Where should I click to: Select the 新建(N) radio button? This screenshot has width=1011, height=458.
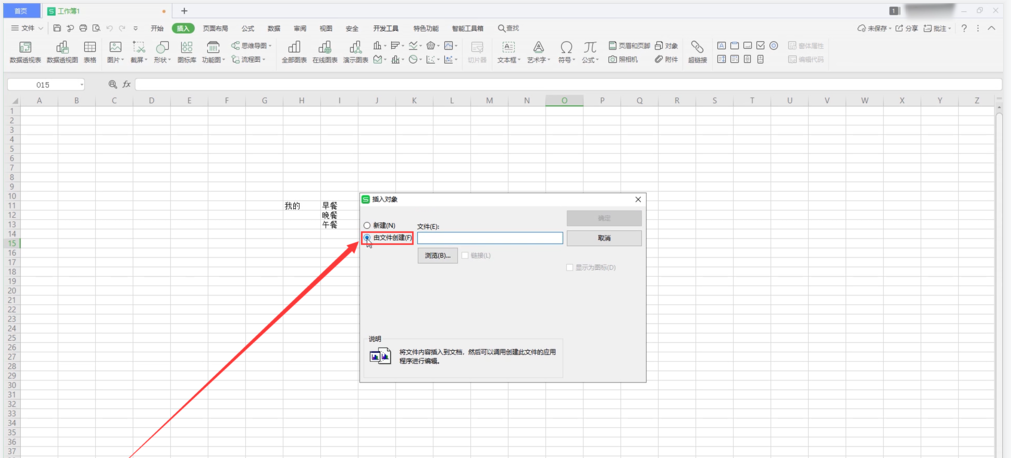[x=367, y=225]
